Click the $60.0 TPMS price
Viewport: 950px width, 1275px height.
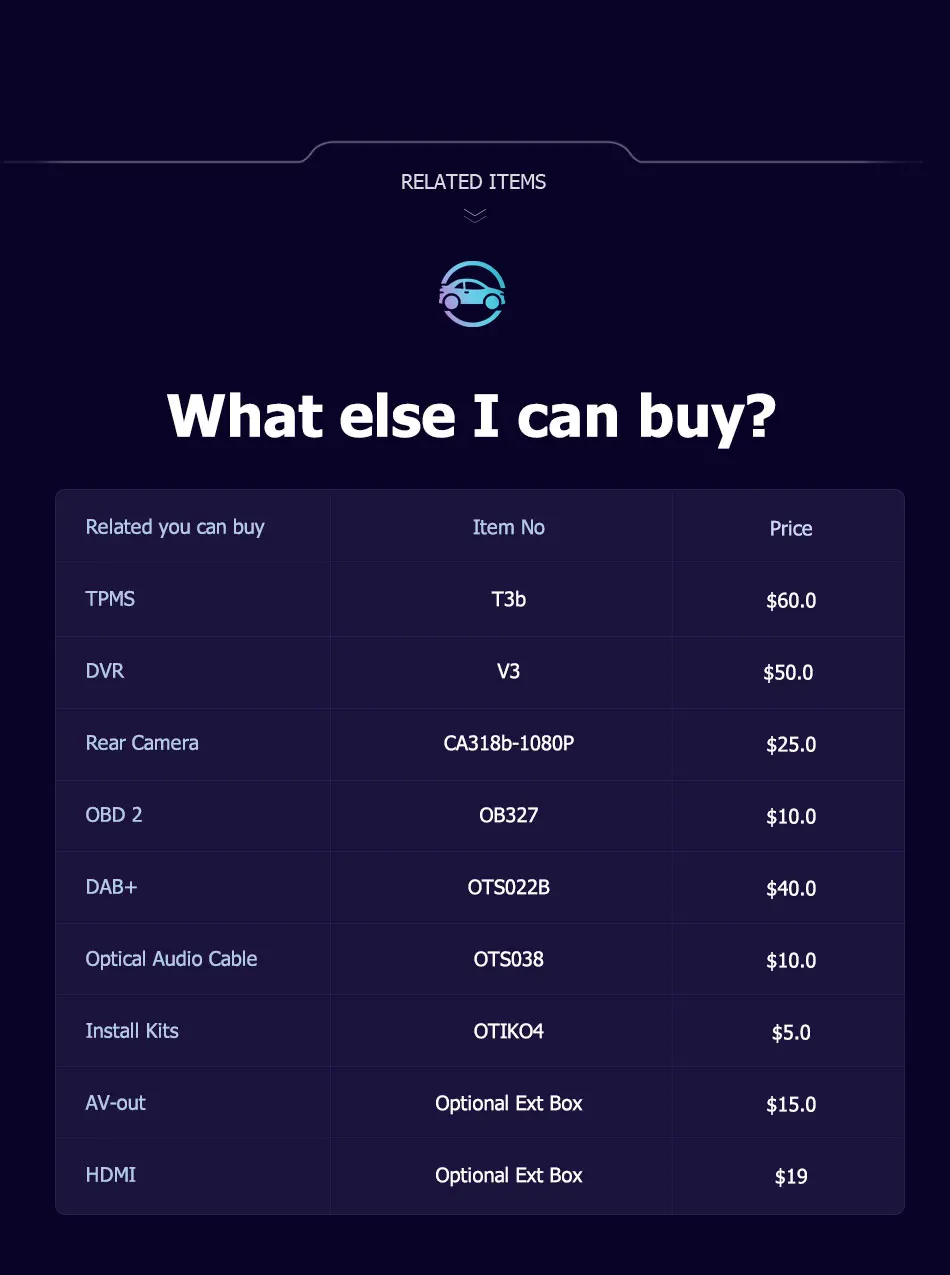click(791, 600)
